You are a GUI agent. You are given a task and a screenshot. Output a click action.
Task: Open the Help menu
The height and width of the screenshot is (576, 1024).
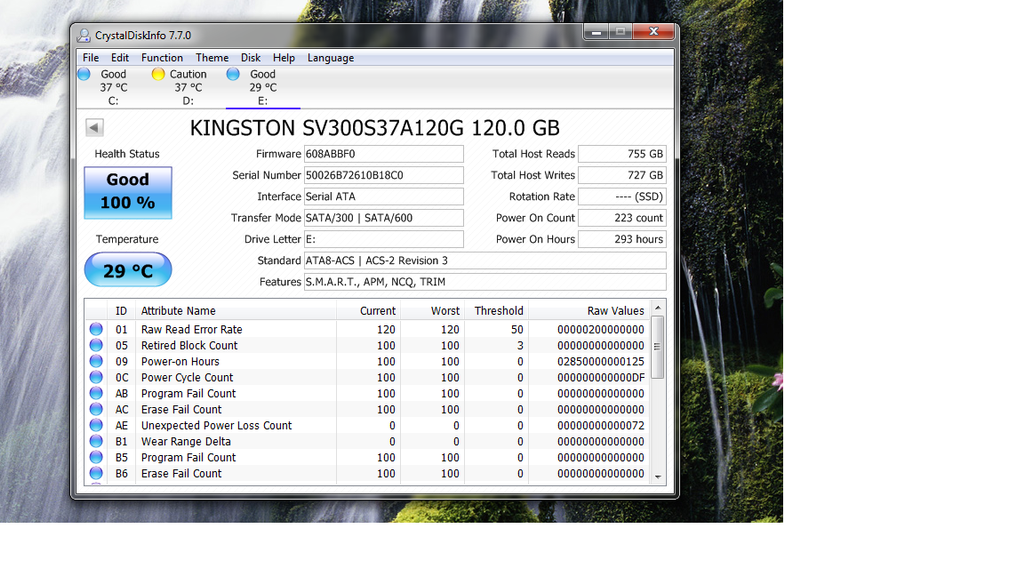click(284, 57)
